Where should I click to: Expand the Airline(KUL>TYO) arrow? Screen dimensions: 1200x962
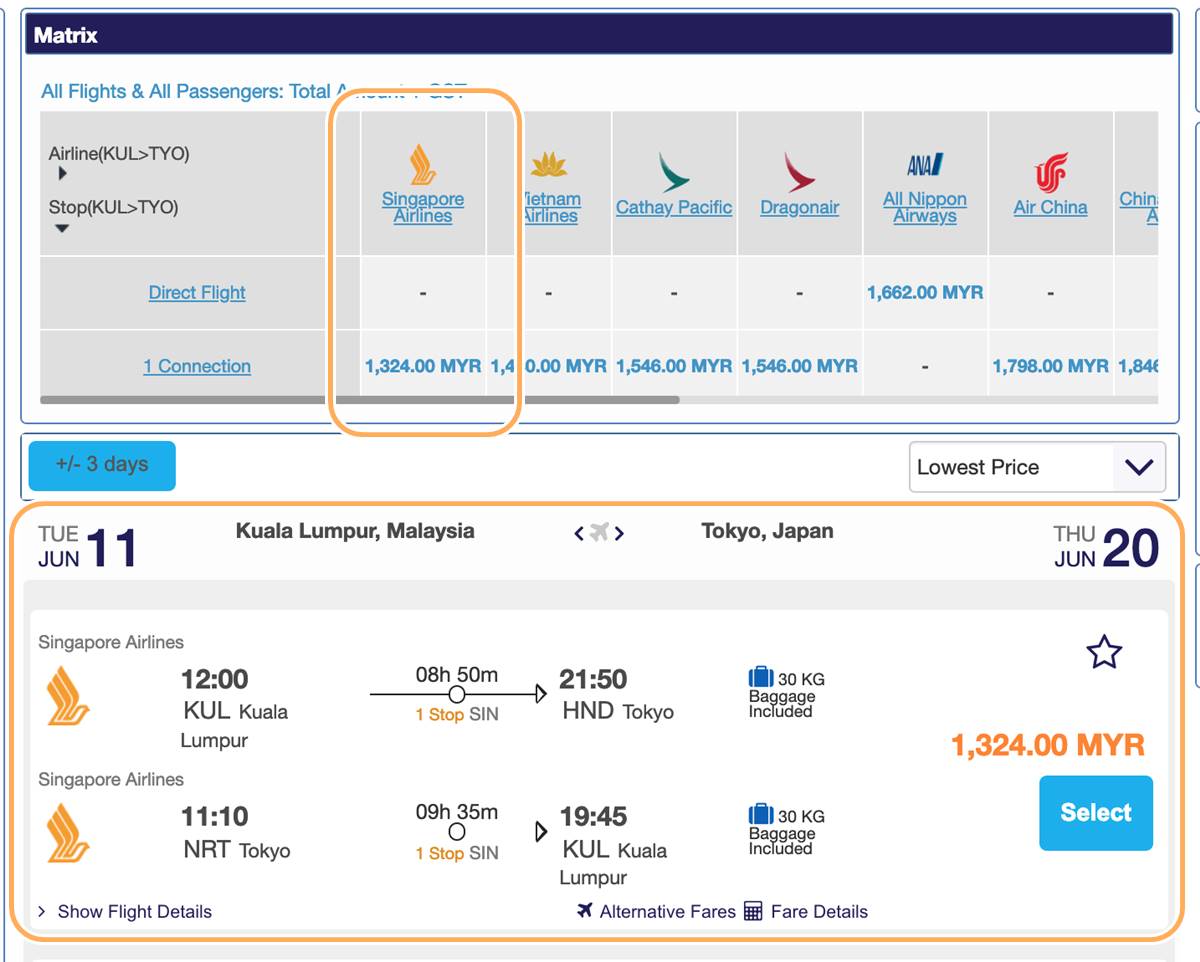click(x=62, y=174)
